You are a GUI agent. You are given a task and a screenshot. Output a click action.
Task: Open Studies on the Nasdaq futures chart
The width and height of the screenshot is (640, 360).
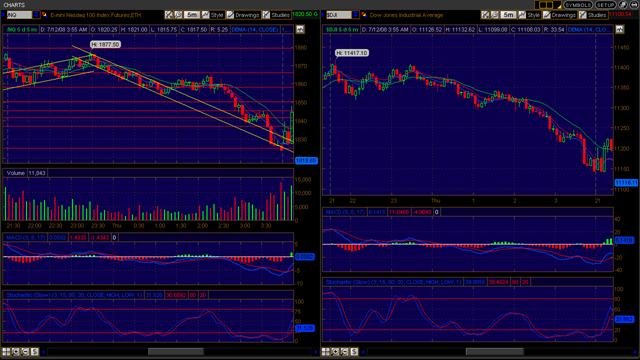click(276, 15)
